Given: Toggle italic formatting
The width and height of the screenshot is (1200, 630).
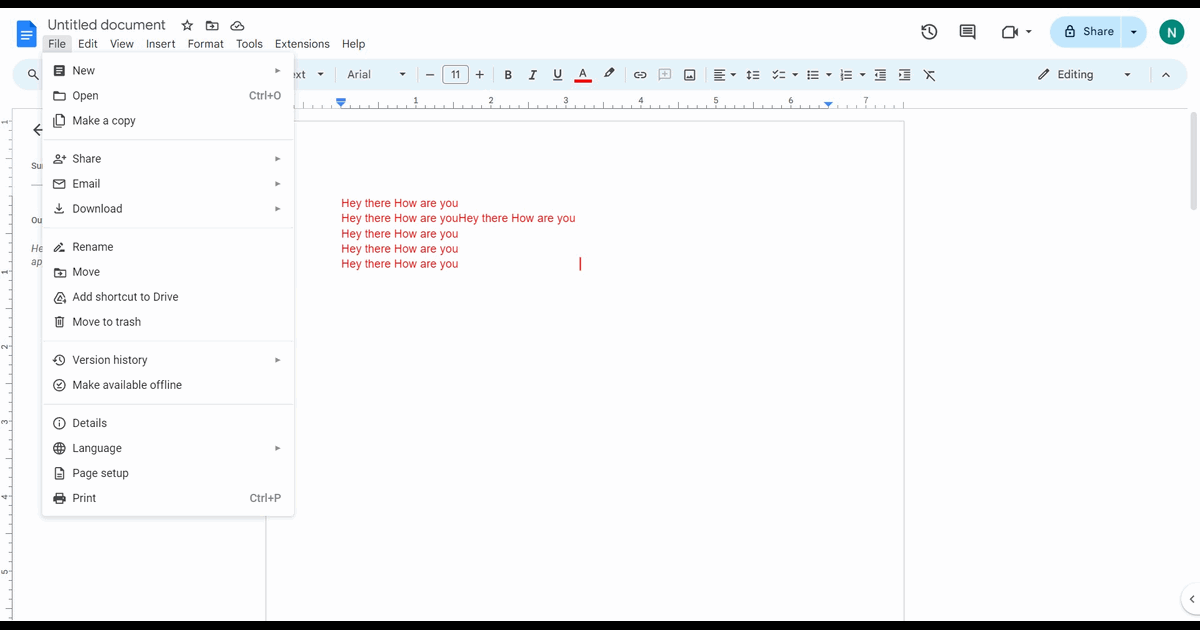Looking at the screenshot, I should point(532,75).
